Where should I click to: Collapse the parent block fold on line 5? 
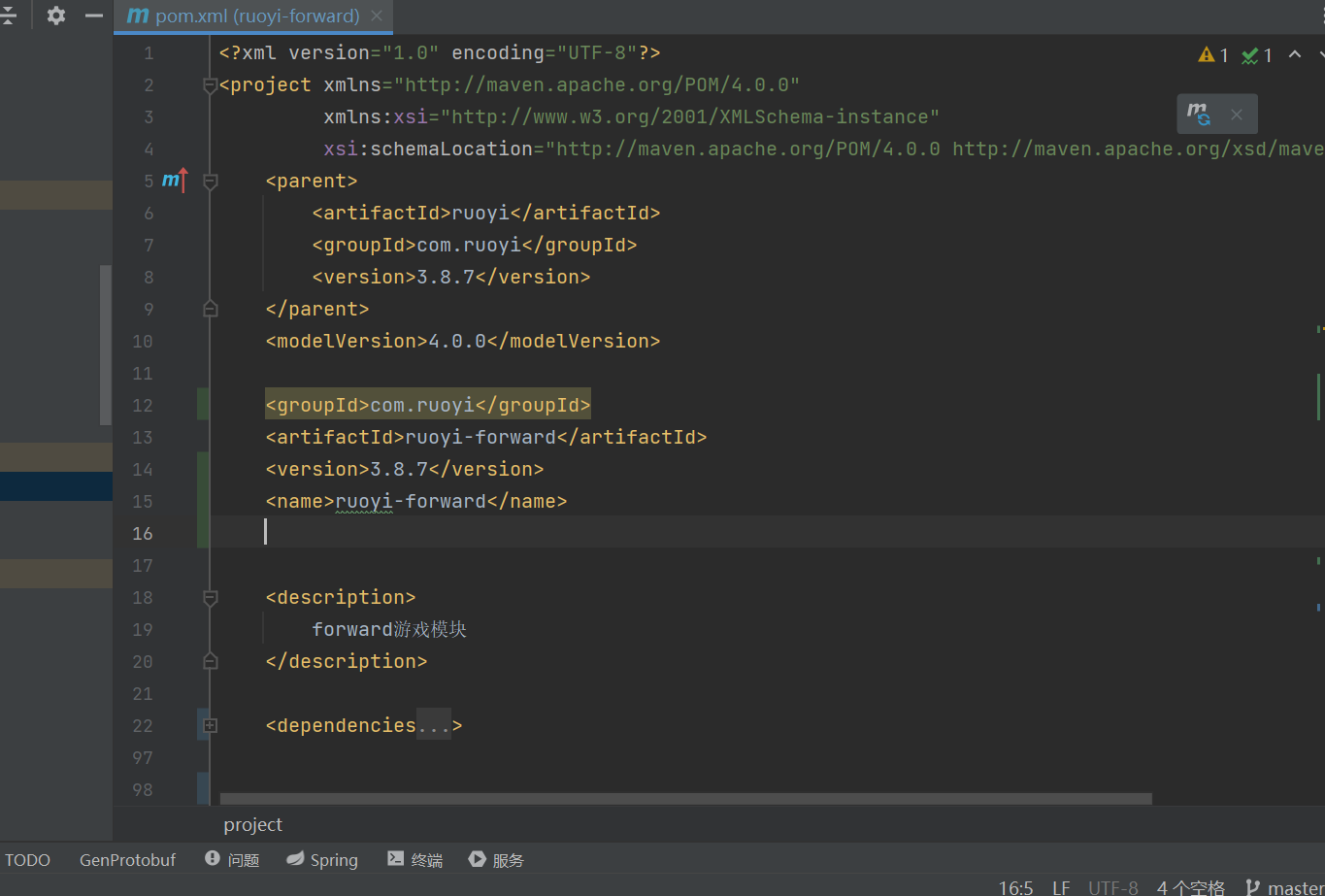[210, 182]
